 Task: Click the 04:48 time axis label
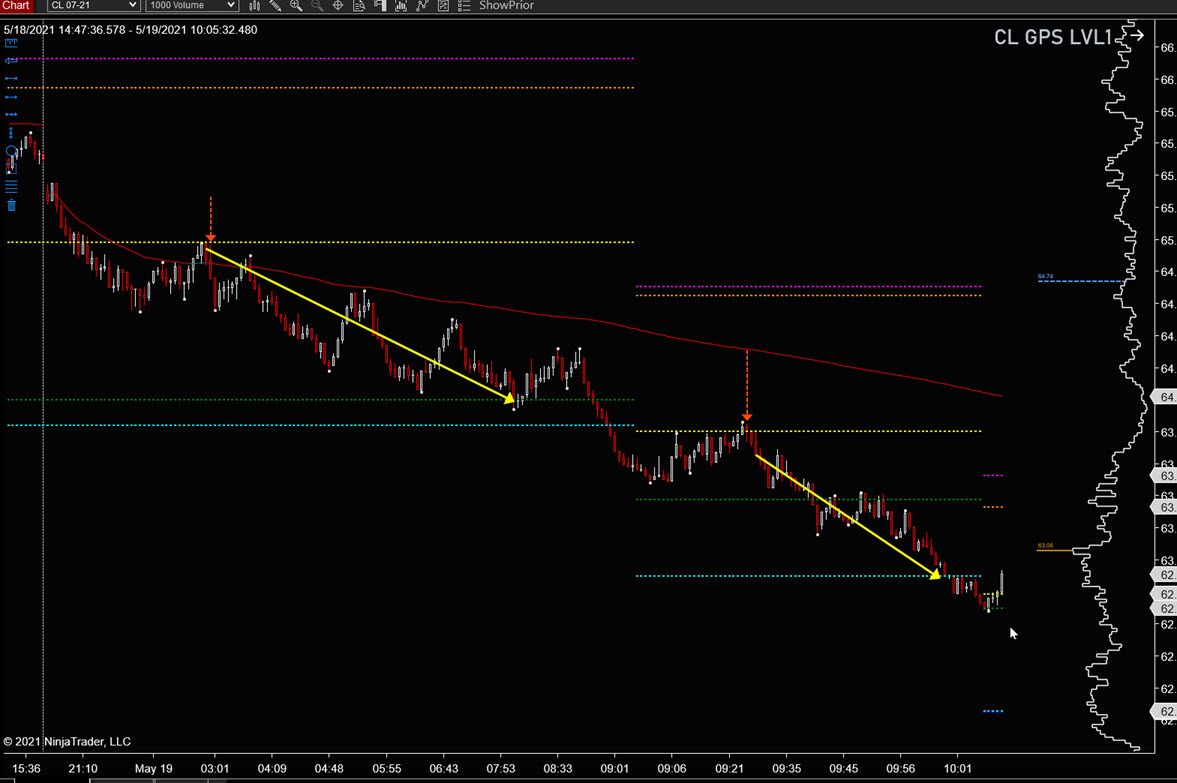(329, 768)
